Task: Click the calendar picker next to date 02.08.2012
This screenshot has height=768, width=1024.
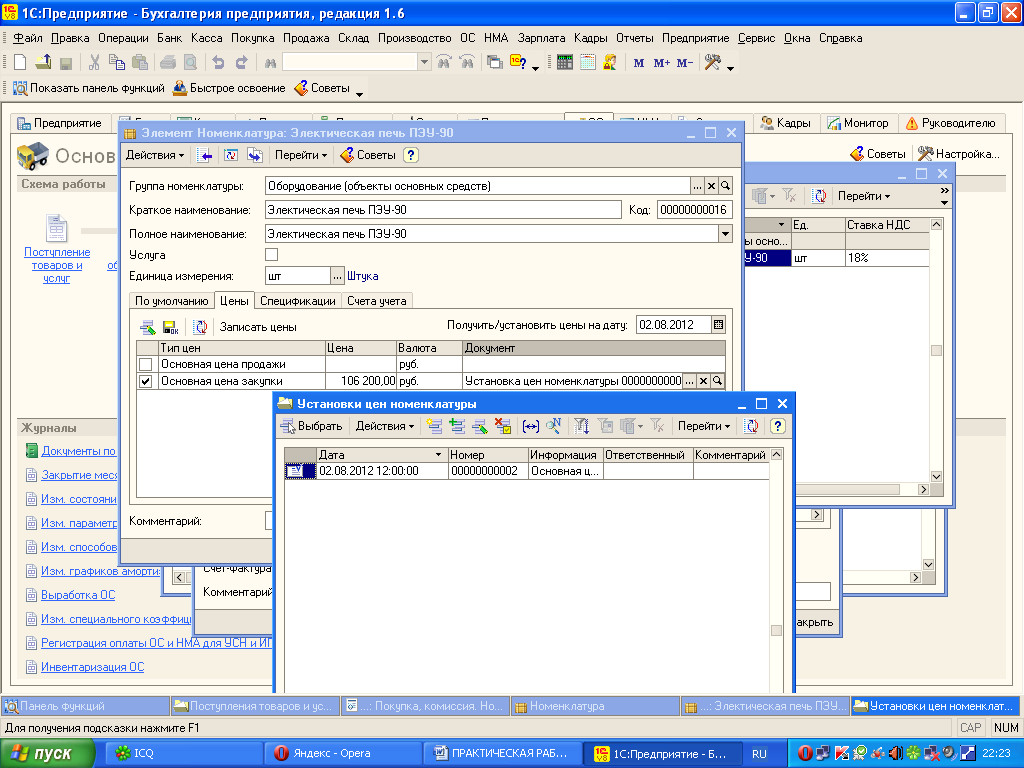Action: (x=718, y=325)
